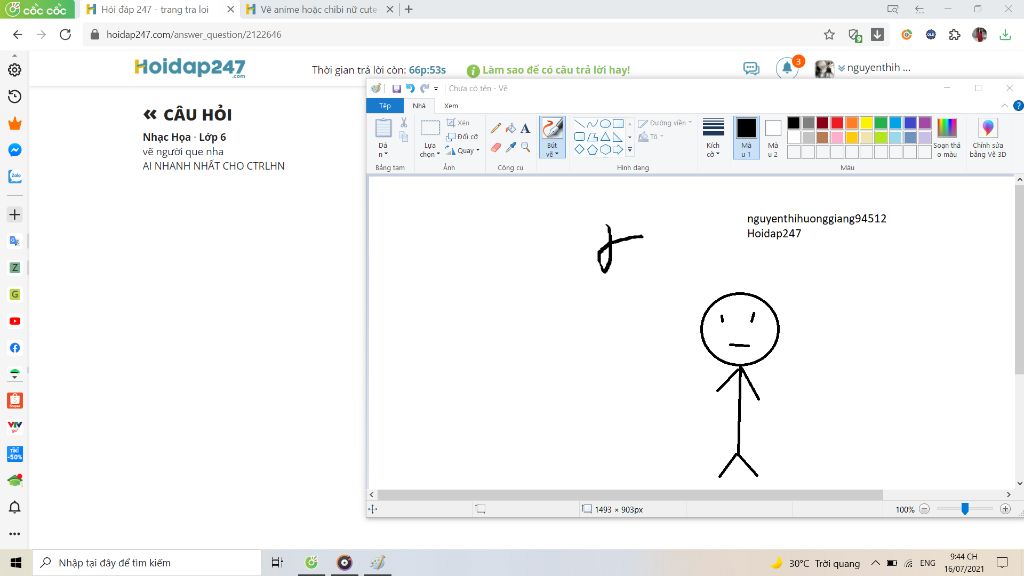This screenshot has width=1024, height=576.
Task: Open a new browser tab
Action: tap(409, 9)
